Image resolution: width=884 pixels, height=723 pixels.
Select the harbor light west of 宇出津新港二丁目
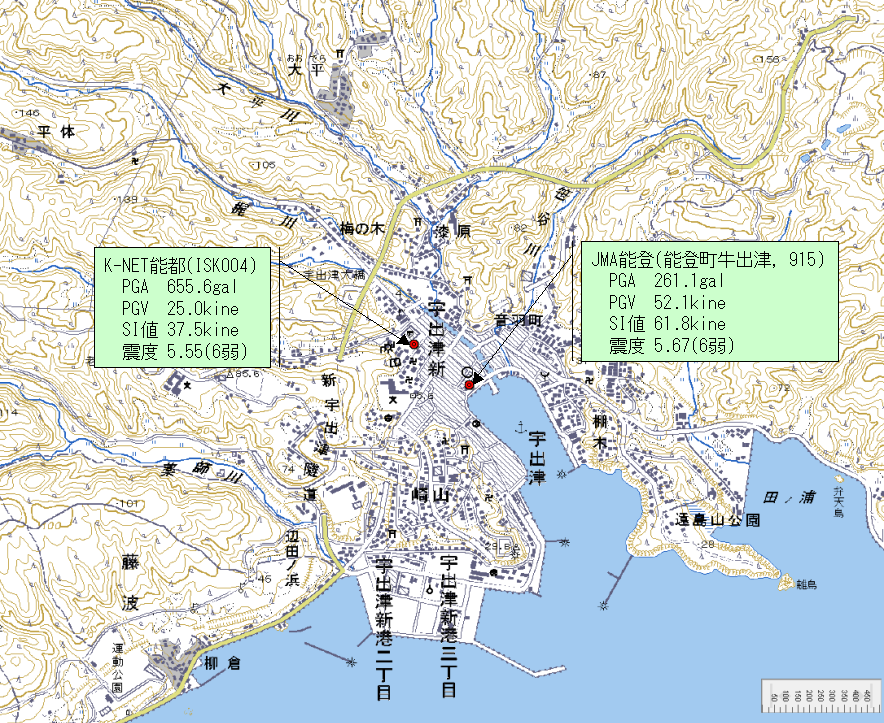coord(352,662)
